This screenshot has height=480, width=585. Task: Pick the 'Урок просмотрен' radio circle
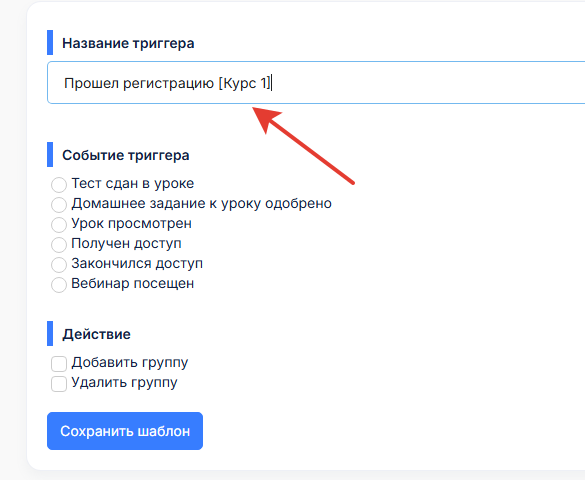(x=59, y=225)
